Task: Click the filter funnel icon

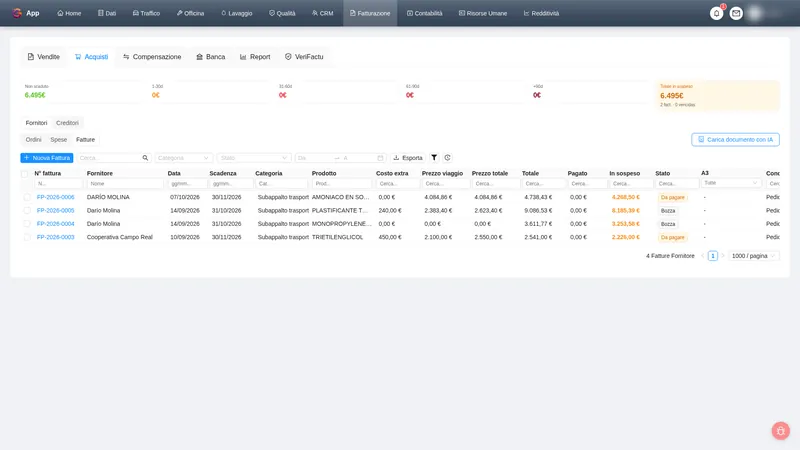Action: (x=434, y=158)
